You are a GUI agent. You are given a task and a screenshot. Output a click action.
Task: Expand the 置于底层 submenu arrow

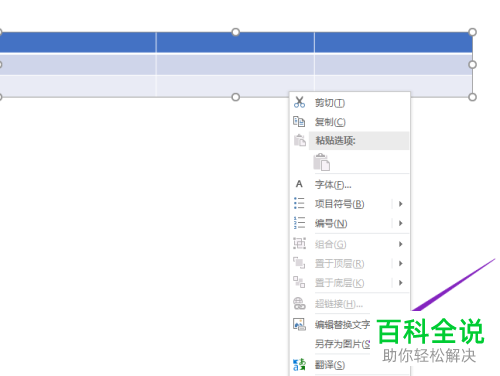pyautogui.click(x=401, y=283)
